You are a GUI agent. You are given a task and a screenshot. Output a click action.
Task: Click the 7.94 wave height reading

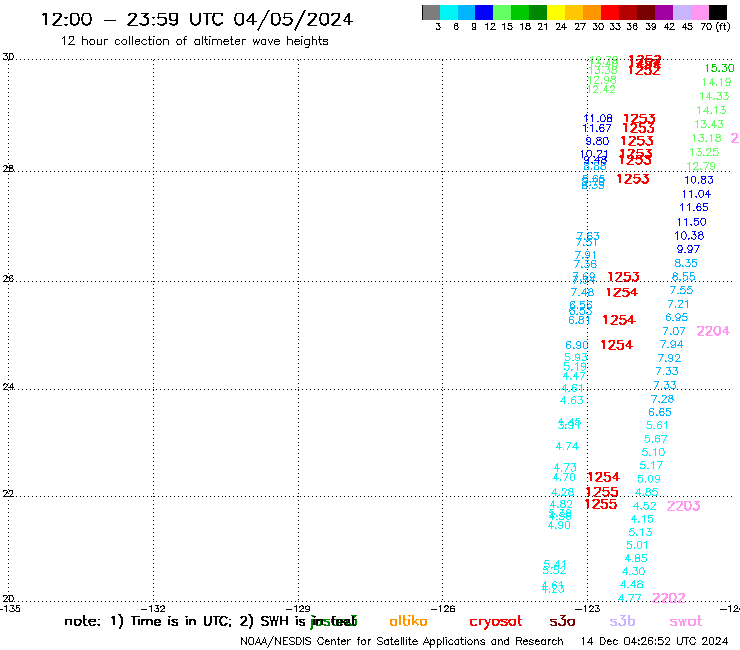pyautogui.click(x=672, y=345)
